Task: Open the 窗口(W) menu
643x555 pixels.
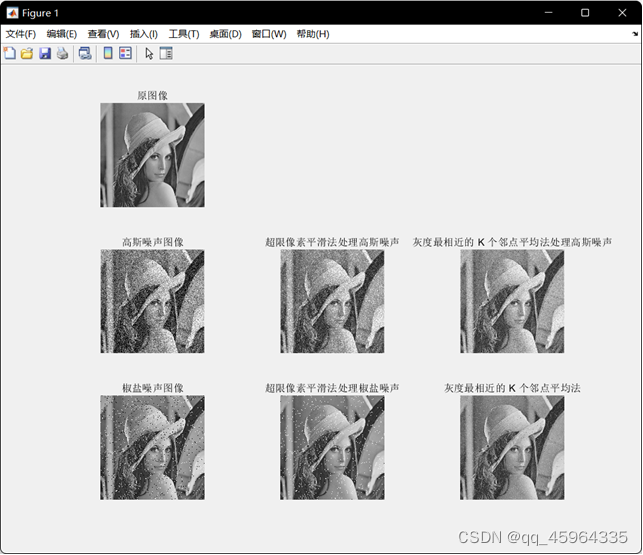Action: click(269, 34)
